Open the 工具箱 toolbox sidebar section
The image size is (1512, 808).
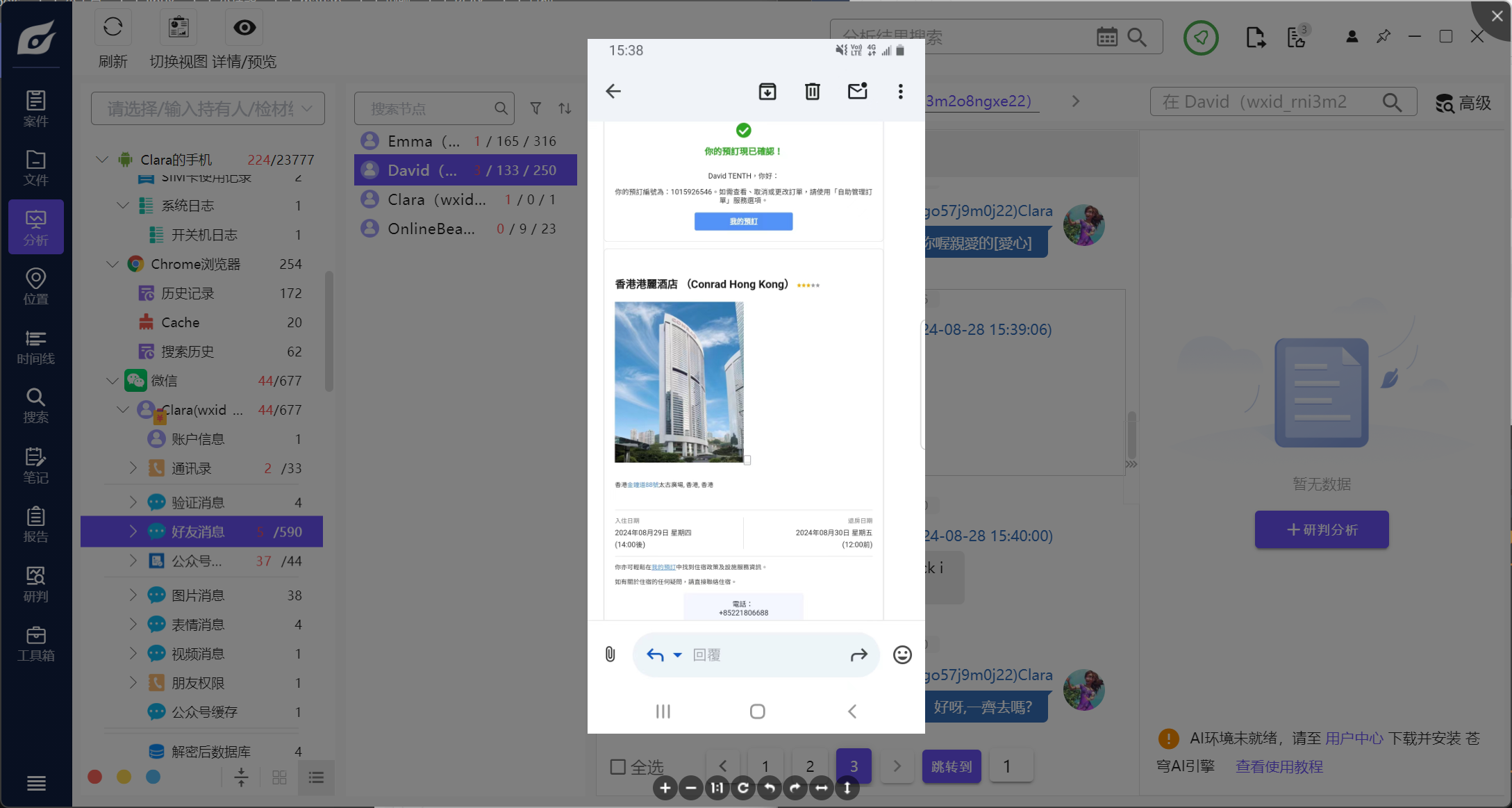pos(35,643)
